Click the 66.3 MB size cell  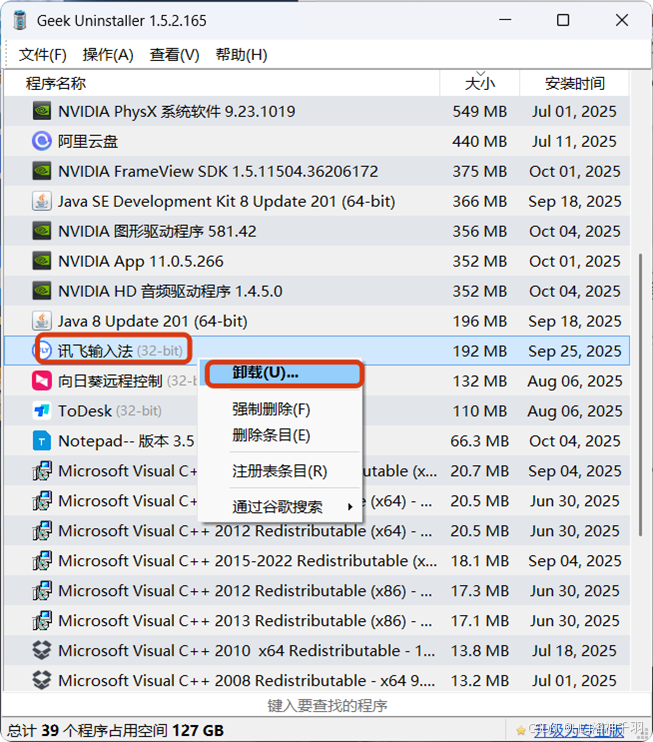point(479,441)
